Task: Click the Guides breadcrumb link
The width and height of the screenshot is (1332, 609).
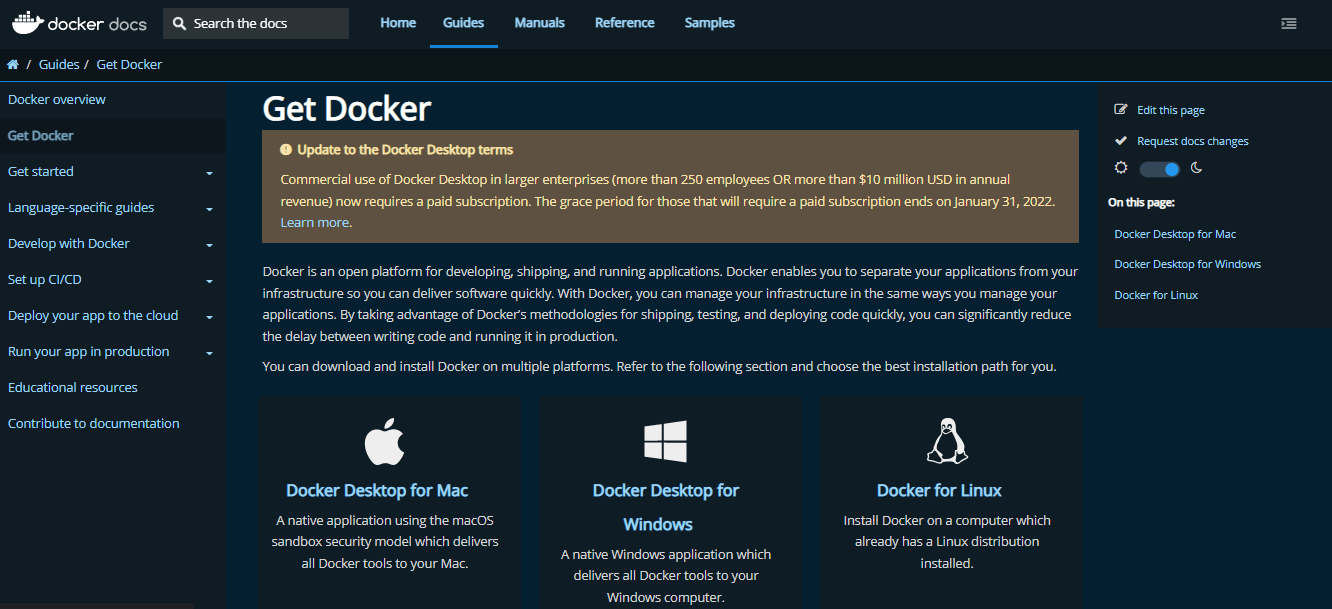Action: tap(59, 65)
